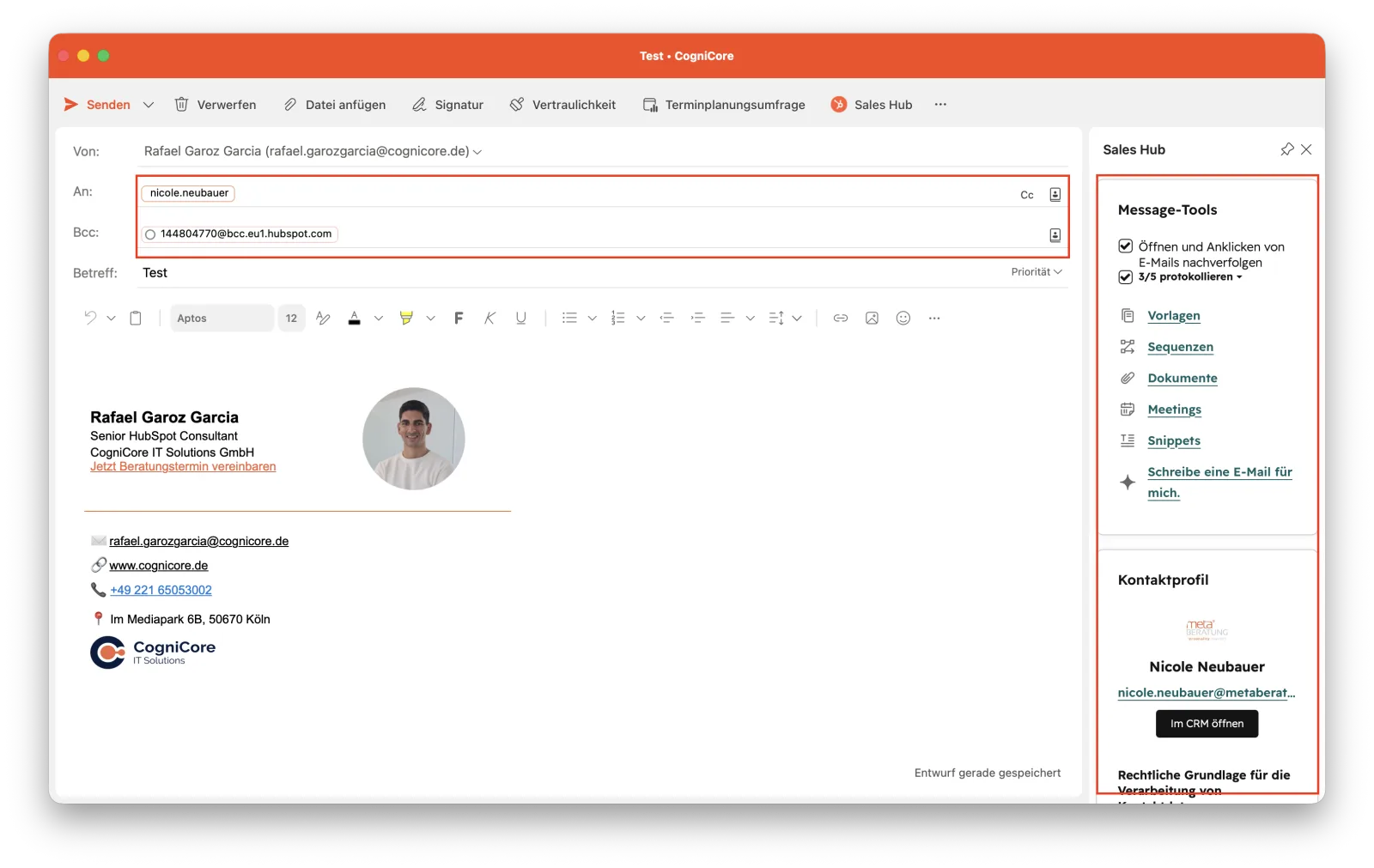Toggle underline formatting
The width and height of the screenshot is (1374, 868).
[x=520, y=319]
